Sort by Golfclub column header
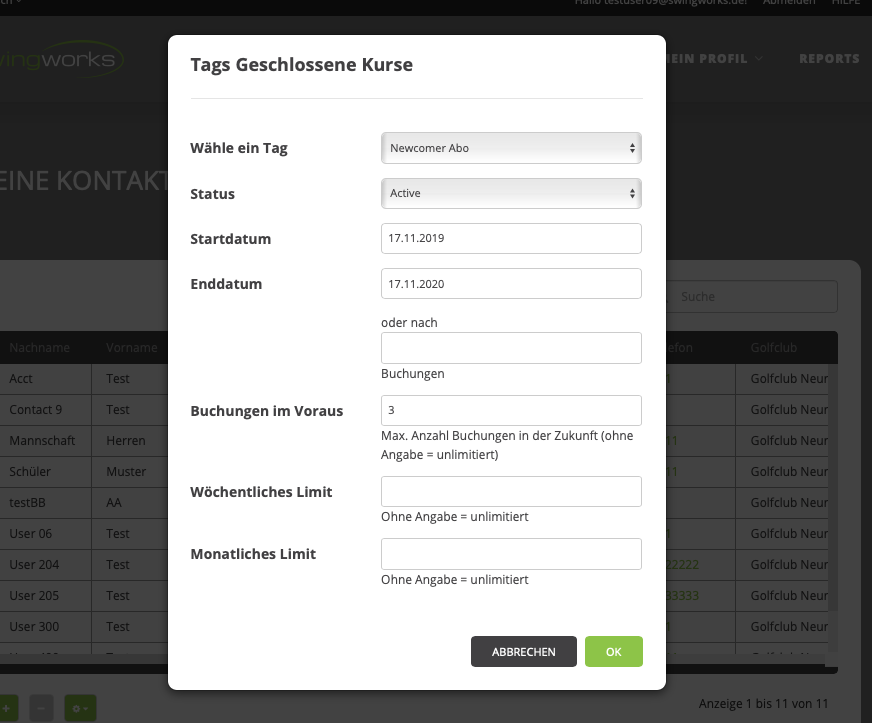Image resolution: width=872 pixels, height=723 pixels. tap(774, 348)
